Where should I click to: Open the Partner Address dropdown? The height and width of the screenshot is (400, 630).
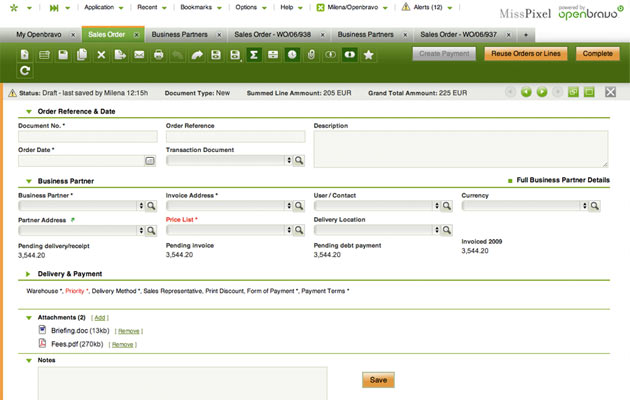coord(141,231)
